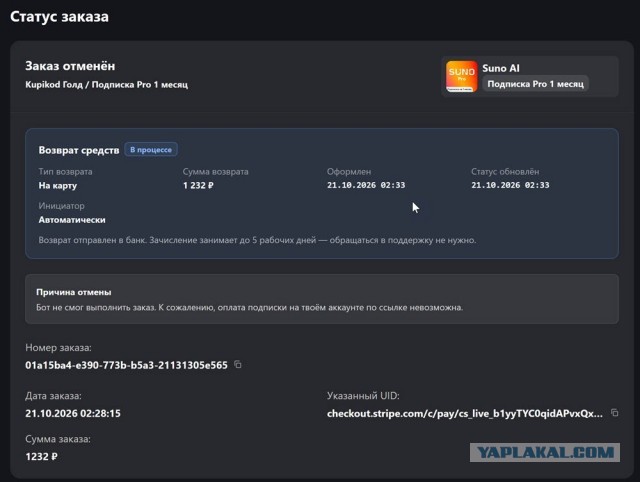
Task: Click order date '21.10.2026 02:28:15'
Action: pyautogui.click(x=73, y=413)
